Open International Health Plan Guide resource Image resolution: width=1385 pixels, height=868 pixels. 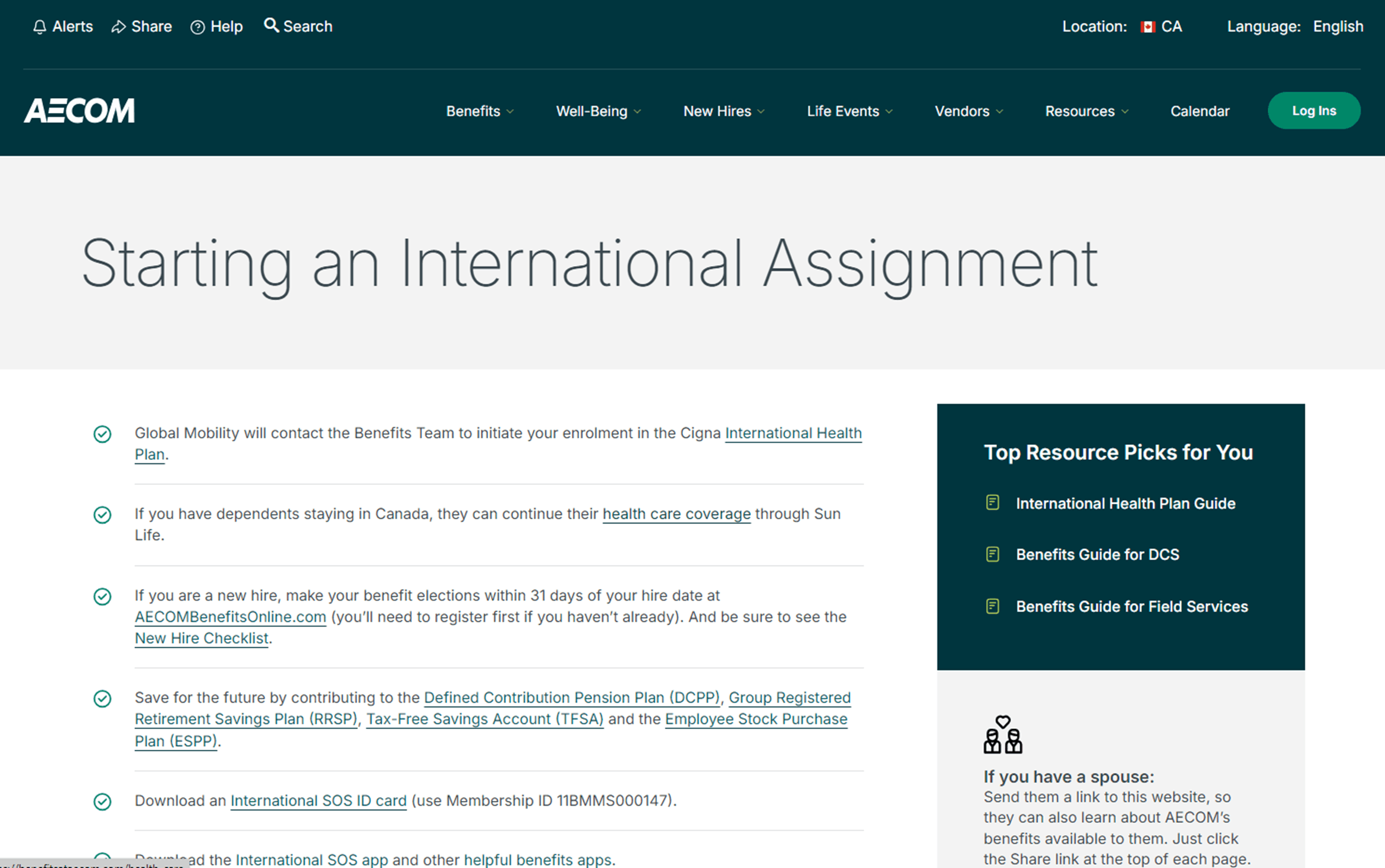click(x=1125, y=503)
